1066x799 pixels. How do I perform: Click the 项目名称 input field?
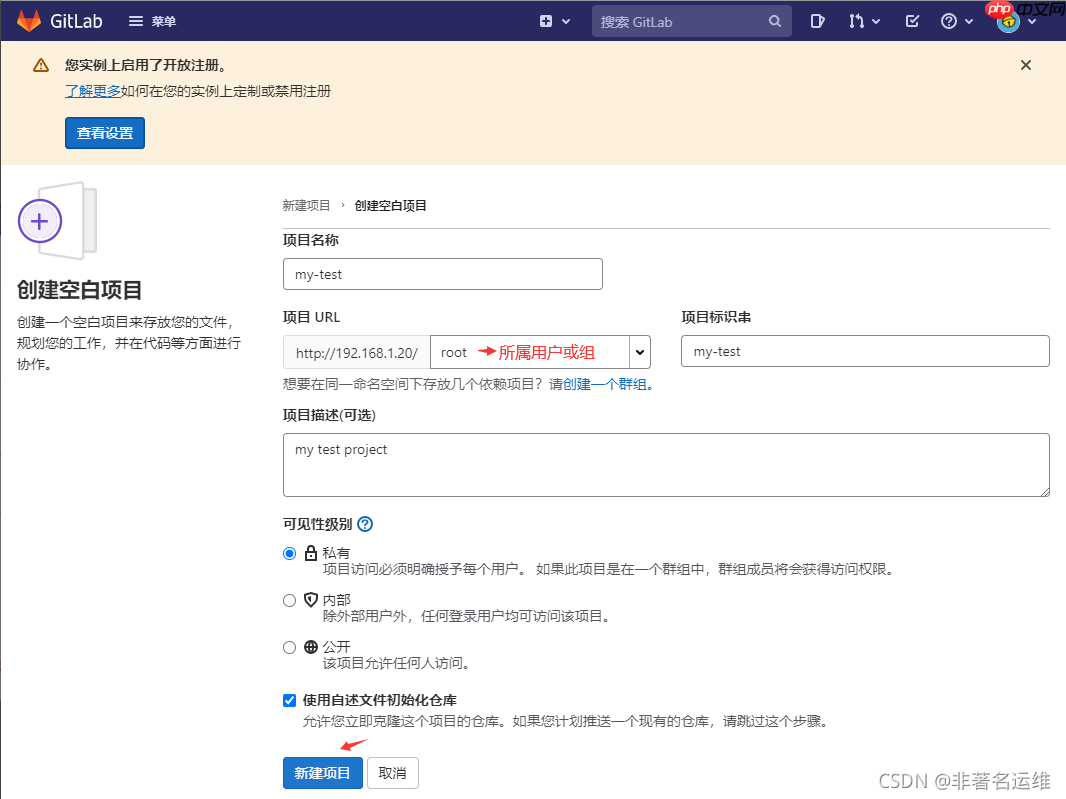coord(443,273)
